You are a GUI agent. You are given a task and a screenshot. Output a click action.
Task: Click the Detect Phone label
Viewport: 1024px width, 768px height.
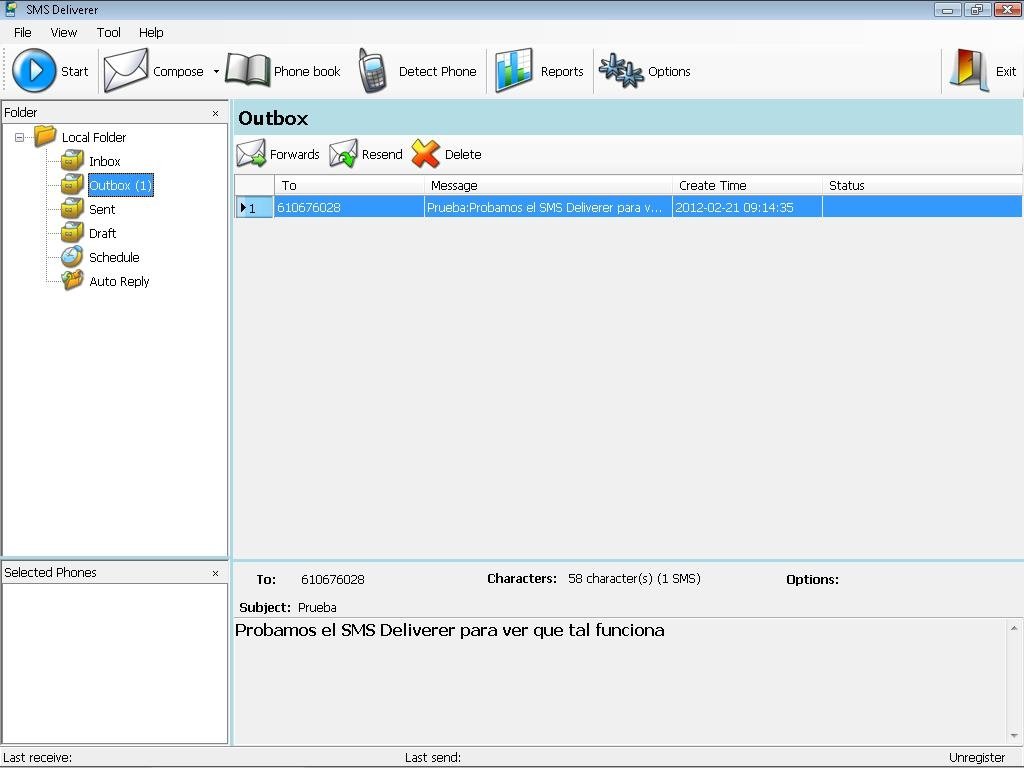pos(438,71)
